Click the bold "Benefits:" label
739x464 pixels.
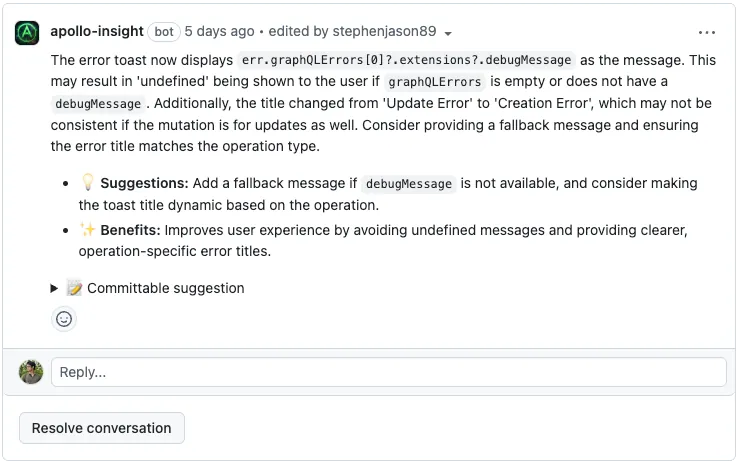131,230
